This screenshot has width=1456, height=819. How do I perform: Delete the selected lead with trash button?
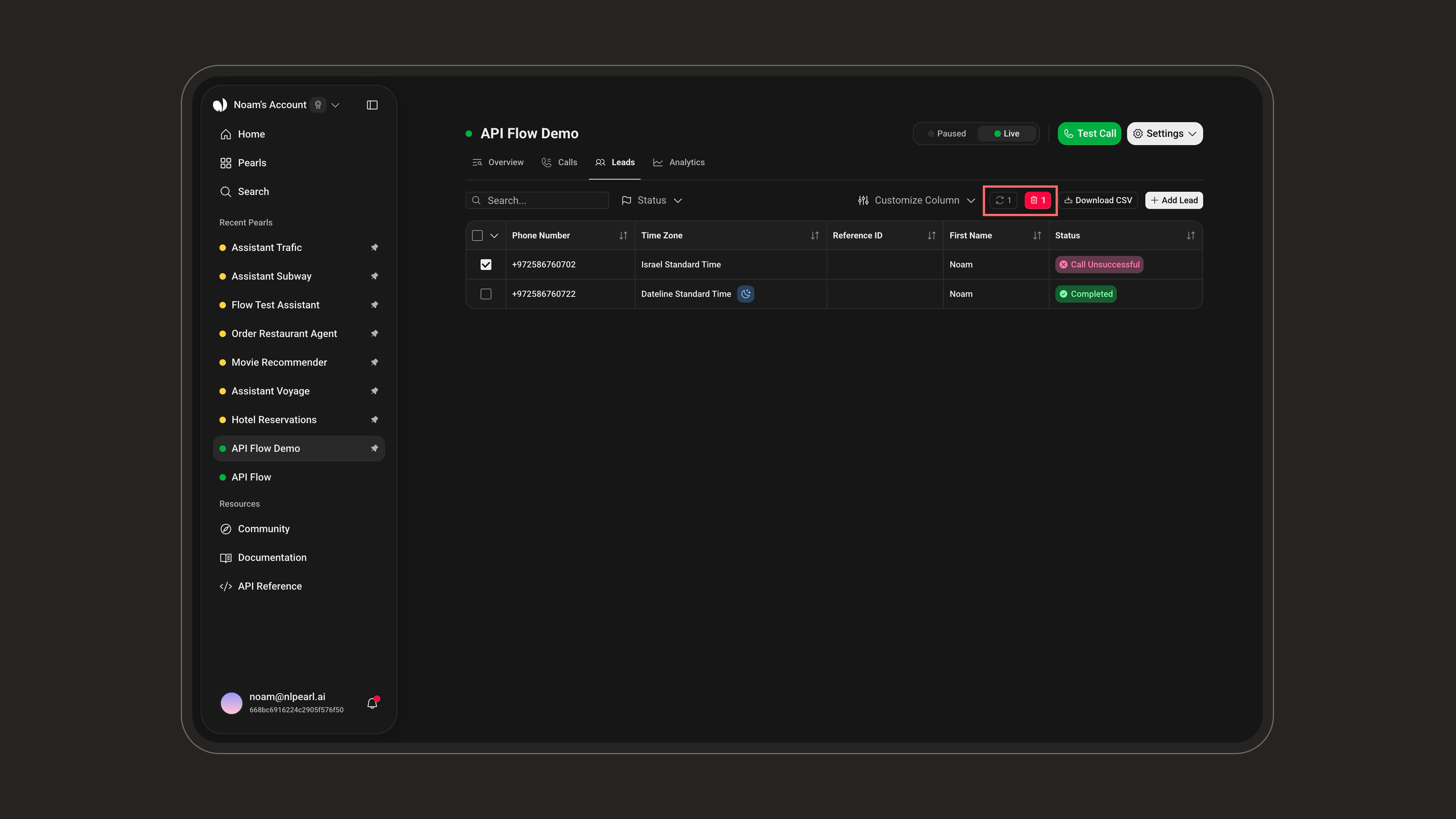click(1038, 200)
